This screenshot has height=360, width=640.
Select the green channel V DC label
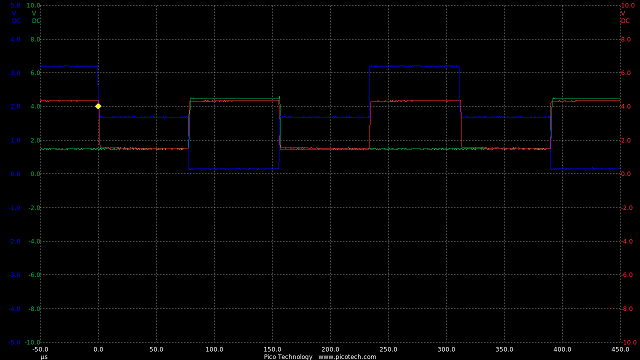click(36, 17)
